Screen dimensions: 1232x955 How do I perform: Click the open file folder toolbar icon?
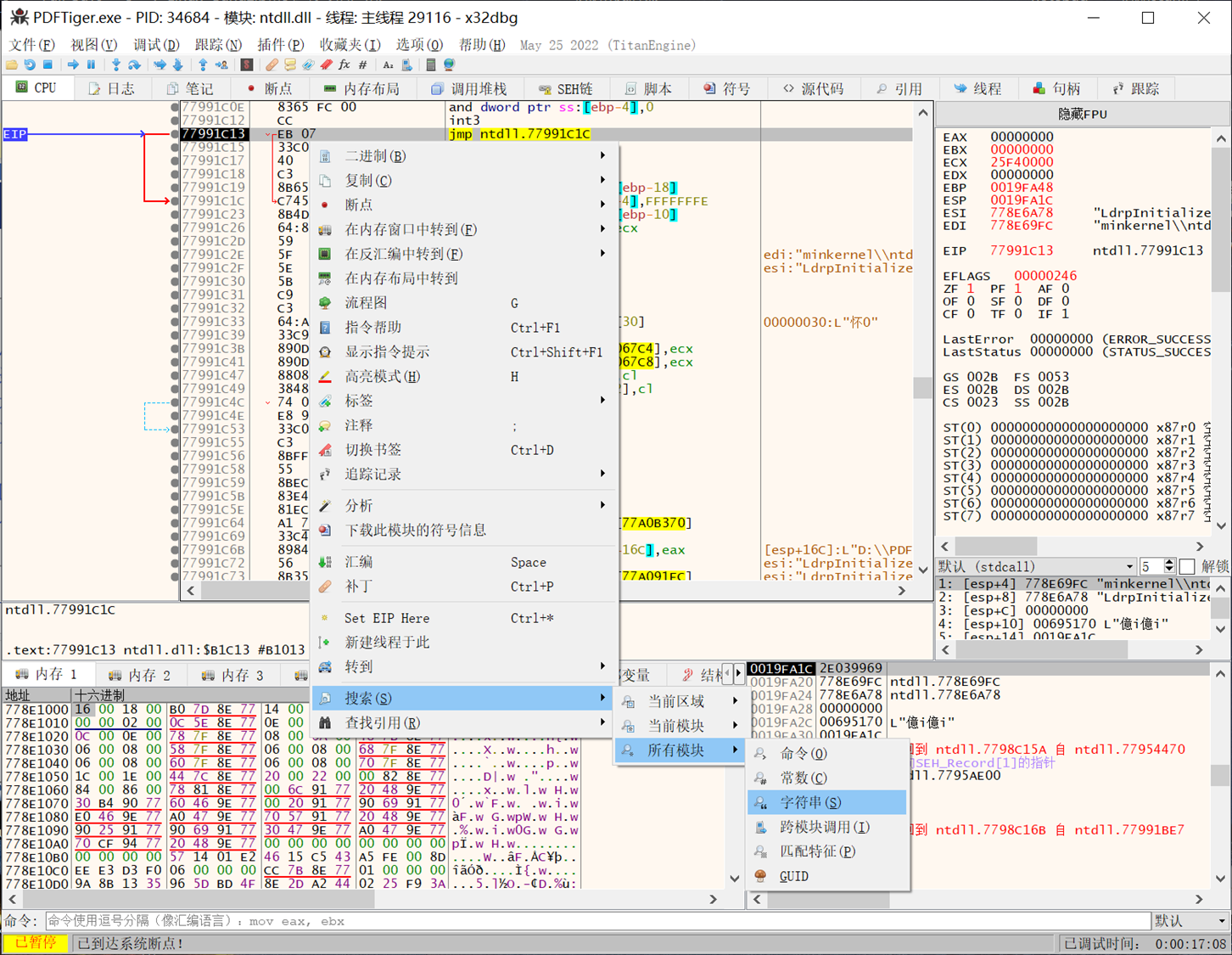12,65
